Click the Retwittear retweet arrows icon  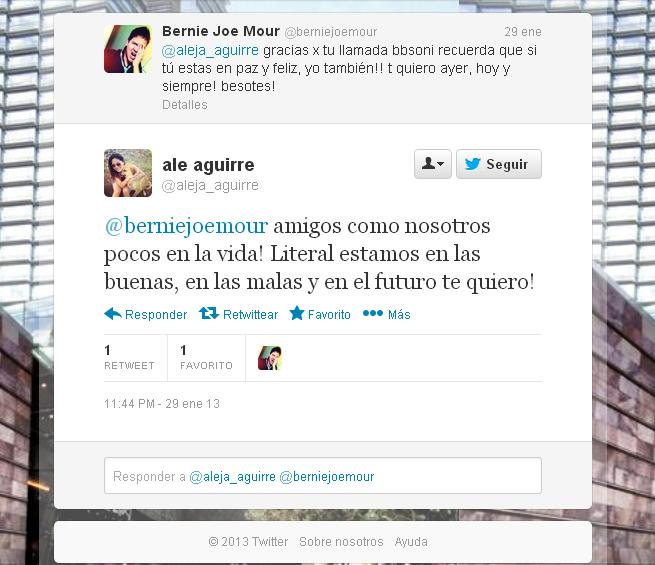[209, 313]
